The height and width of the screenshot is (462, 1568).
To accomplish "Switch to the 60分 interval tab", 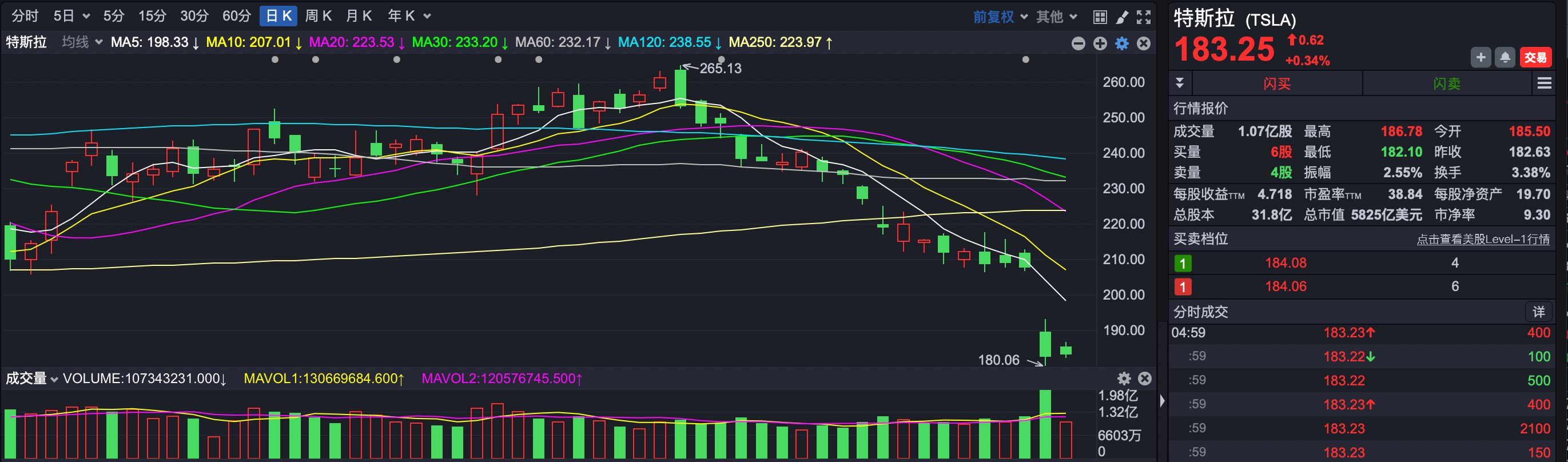I will (237, 16).
